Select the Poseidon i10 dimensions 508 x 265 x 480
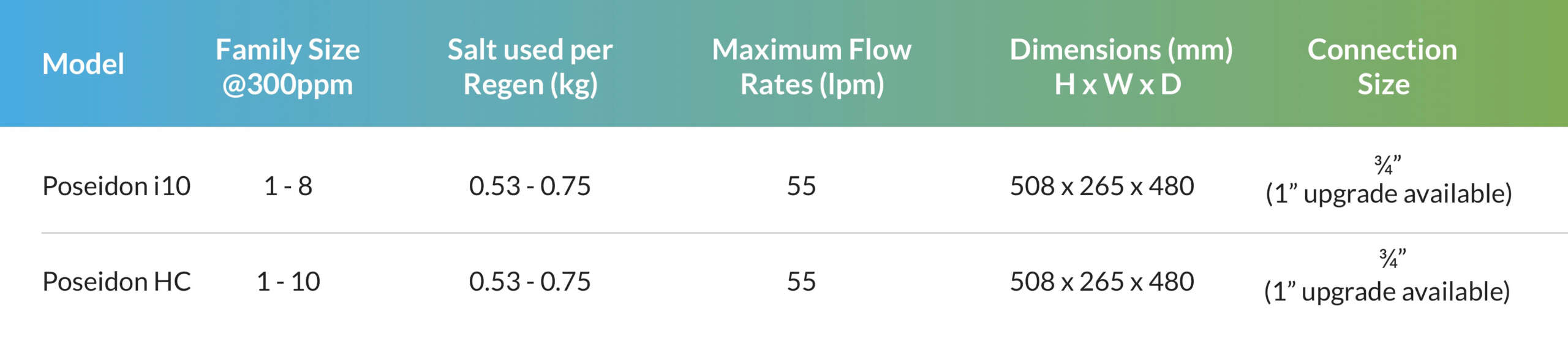This screenshot has height=339, width=1568. pos(1102,186)
